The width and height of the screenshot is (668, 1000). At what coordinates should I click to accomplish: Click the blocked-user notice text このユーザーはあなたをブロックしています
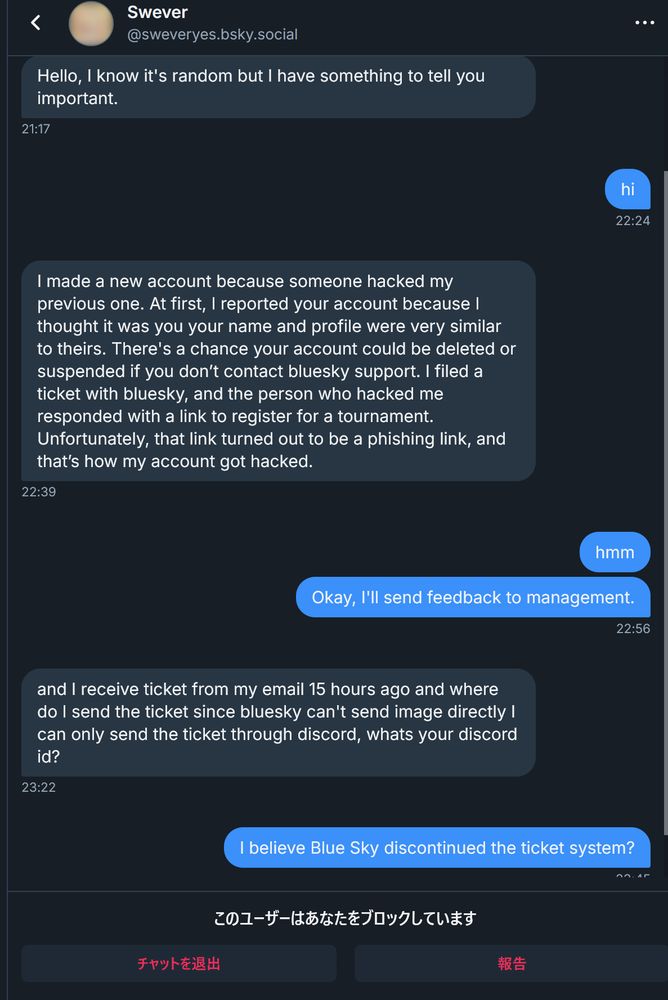point(344,917)
